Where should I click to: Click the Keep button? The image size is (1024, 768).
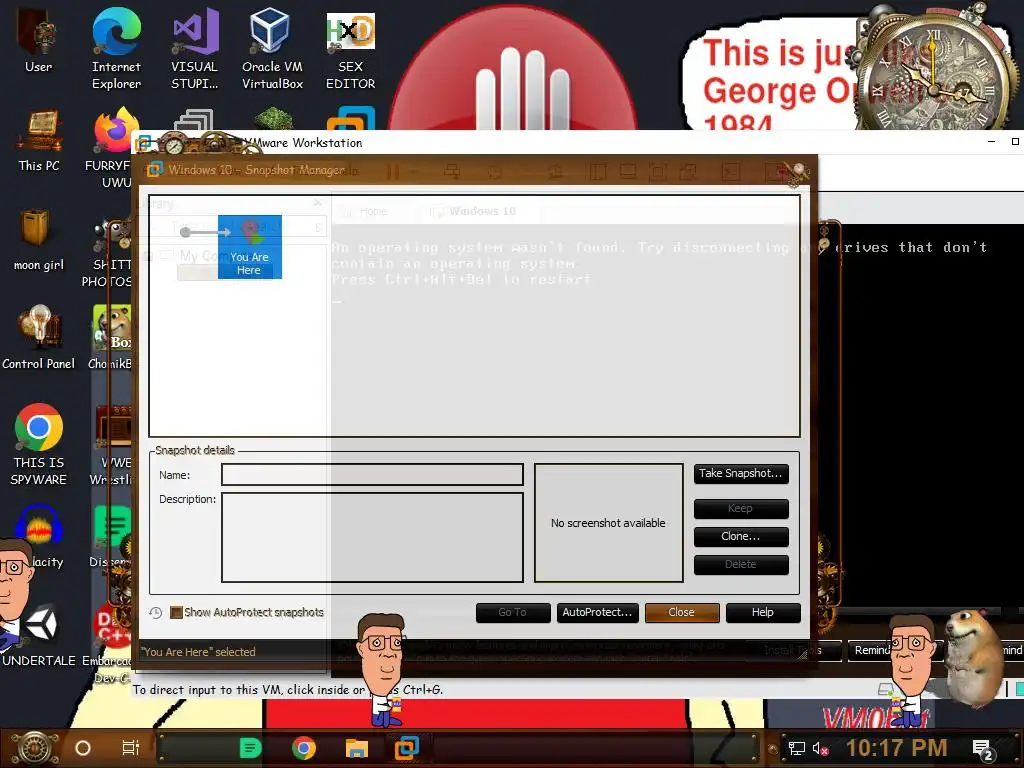pyautogui.click(x=741, y=508)
